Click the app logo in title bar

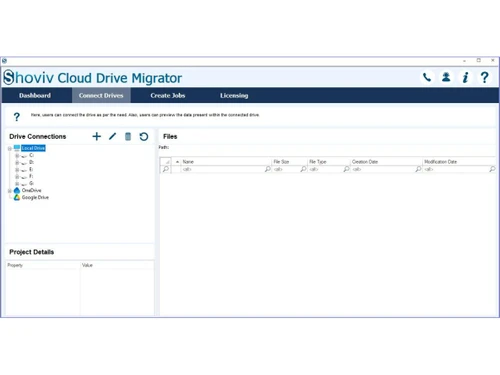4,61
